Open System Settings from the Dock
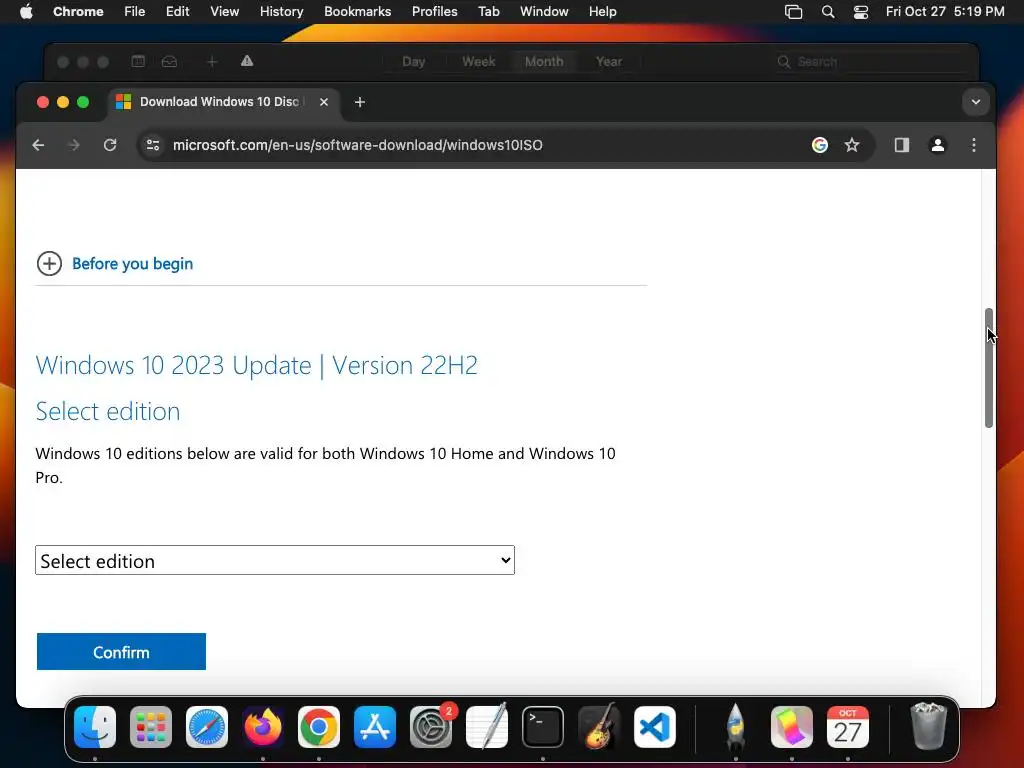The height and width of the screenshot is (768, 1024). (431, 727)
